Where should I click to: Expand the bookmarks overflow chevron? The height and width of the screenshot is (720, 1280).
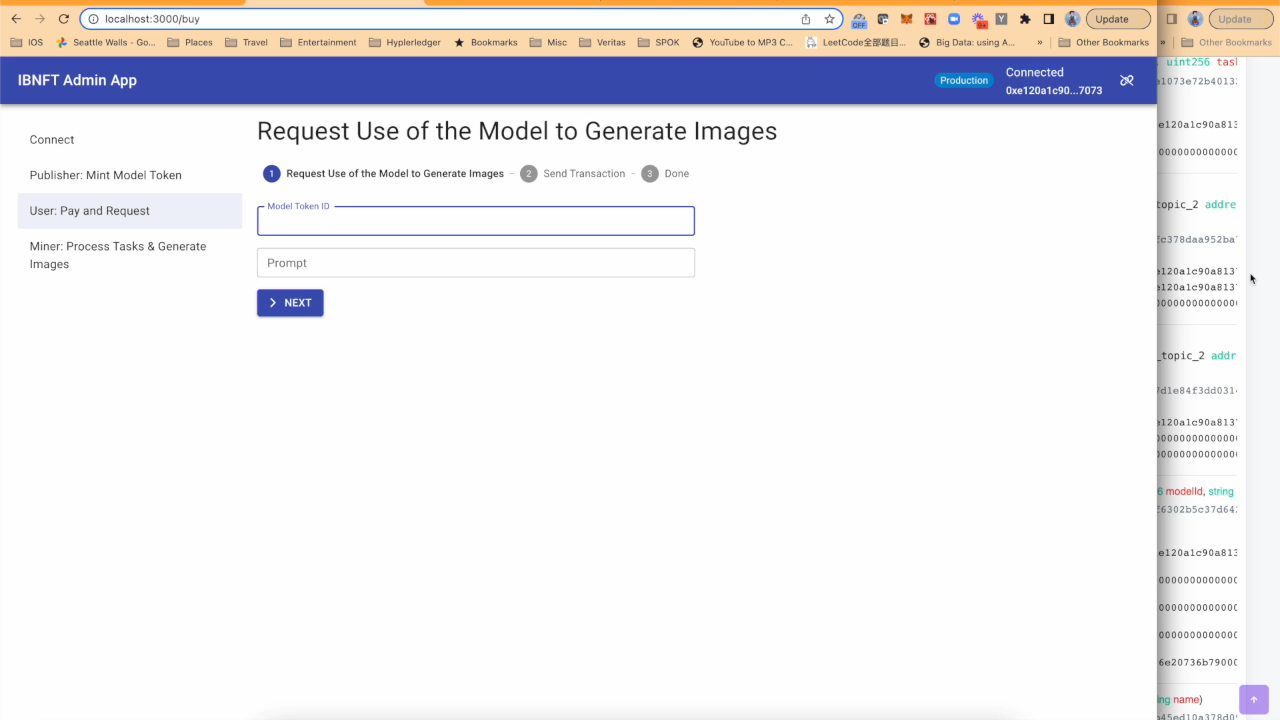(x=1040, y=42)
